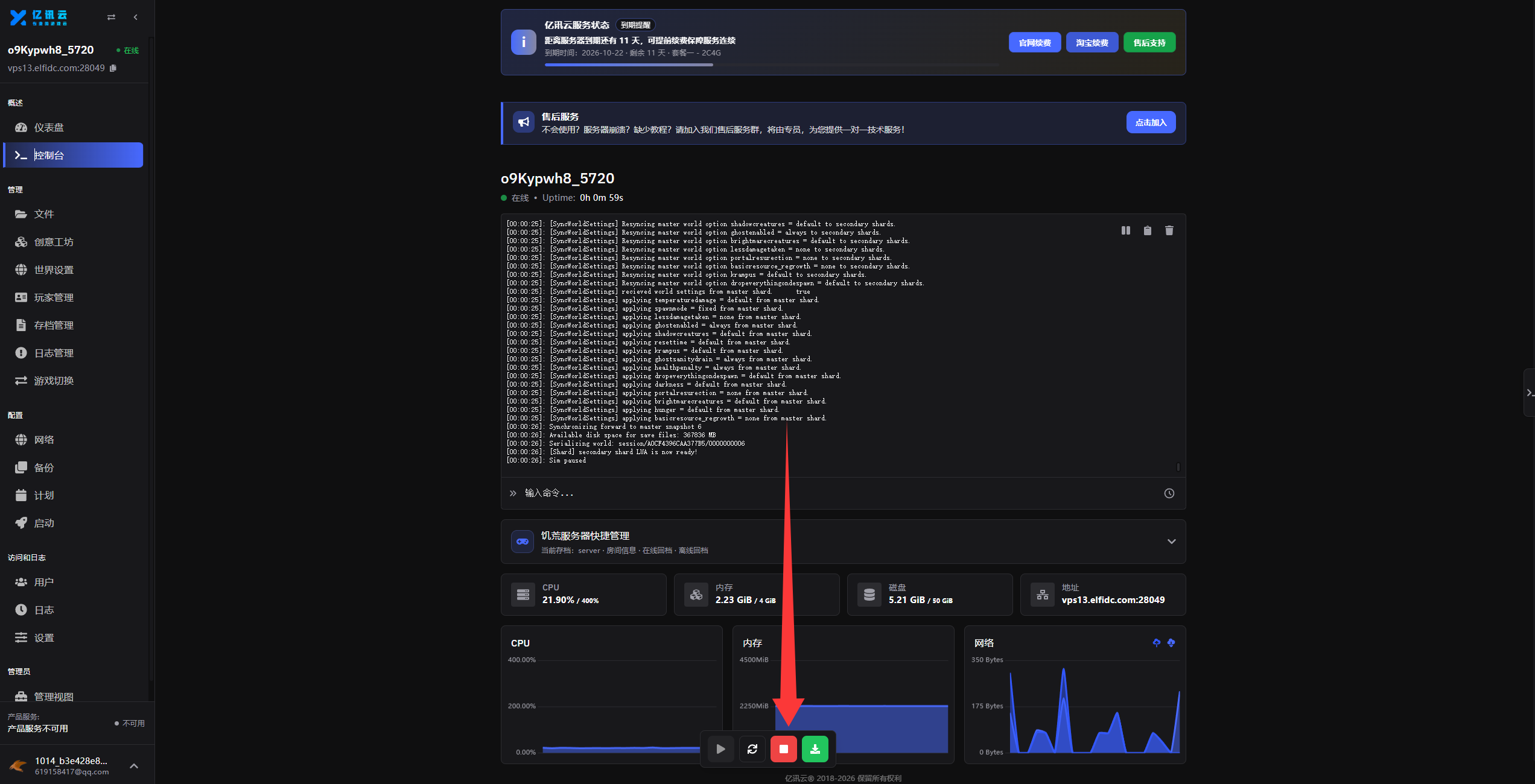This screenshot has height=784, width=1535.
Task: Click the 输入命令 command input field
Action: click(x=839, y=493)
